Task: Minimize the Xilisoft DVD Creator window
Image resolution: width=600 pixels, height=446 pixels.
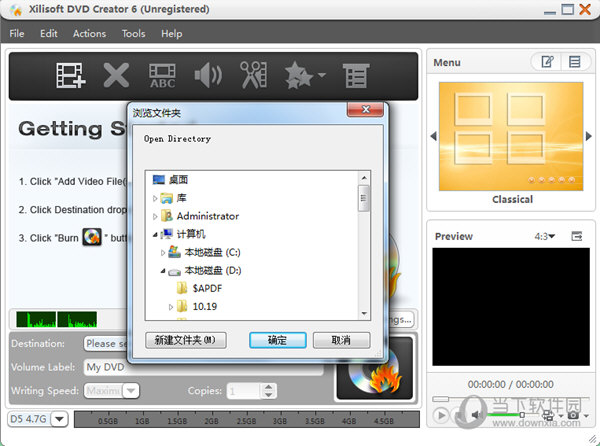Action: pyautogui.click(x=550, y=11)
